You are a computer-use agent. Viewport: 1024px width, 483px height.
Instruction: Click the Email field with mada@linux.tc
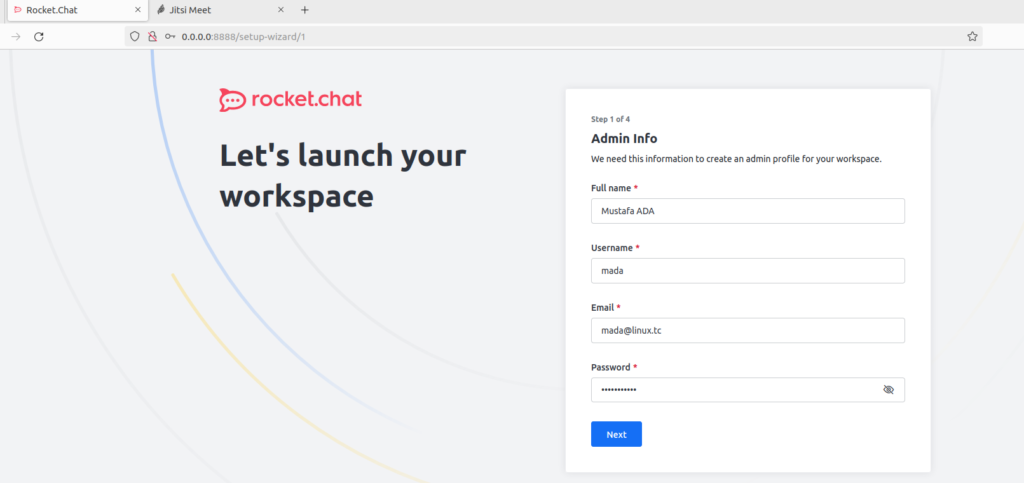click(747, 331)
